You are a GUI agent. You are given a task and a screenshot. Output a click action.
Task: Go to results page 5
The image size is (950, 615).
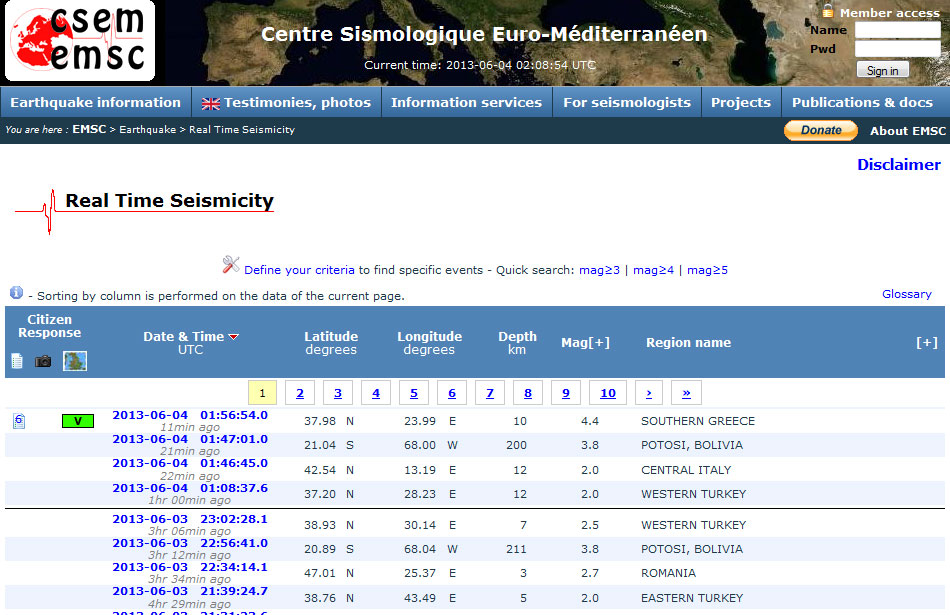(413, 393)
